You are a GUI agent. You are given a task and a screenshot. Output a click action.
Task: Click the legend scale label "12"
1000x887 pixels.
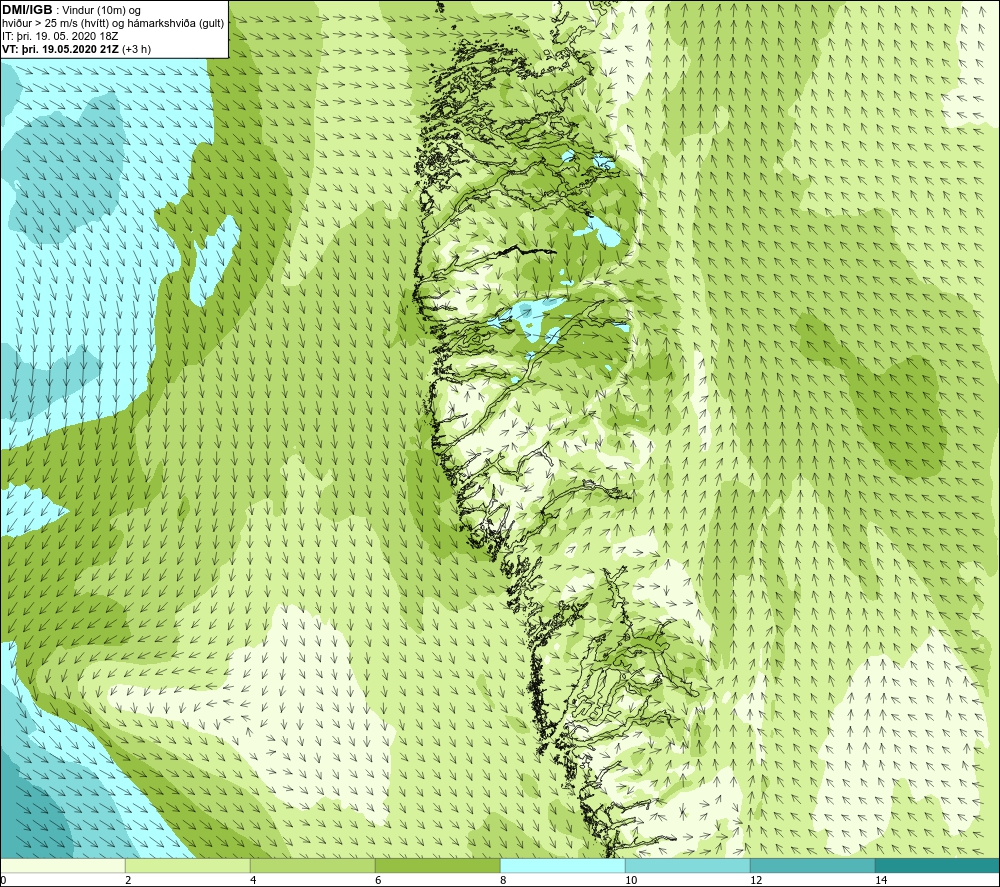[756, 880]
